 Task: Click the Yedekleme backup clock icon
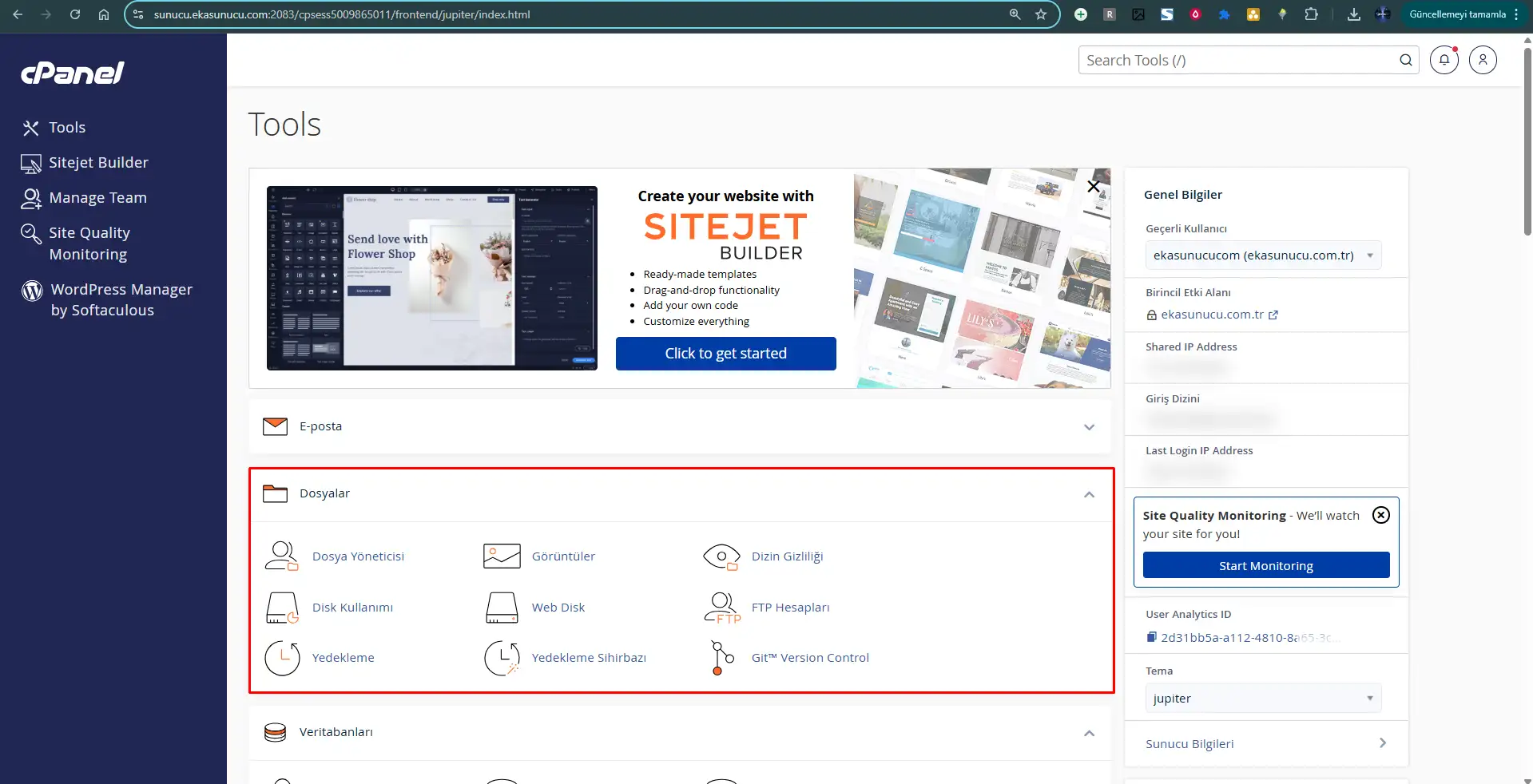click(x=282, y=658)
